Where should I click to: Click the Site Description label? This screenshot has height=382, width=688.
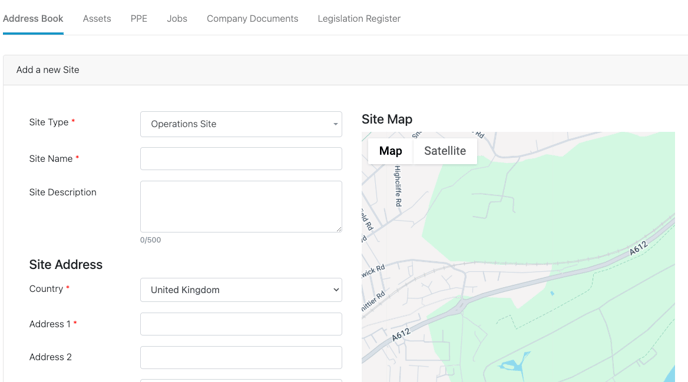63,192
